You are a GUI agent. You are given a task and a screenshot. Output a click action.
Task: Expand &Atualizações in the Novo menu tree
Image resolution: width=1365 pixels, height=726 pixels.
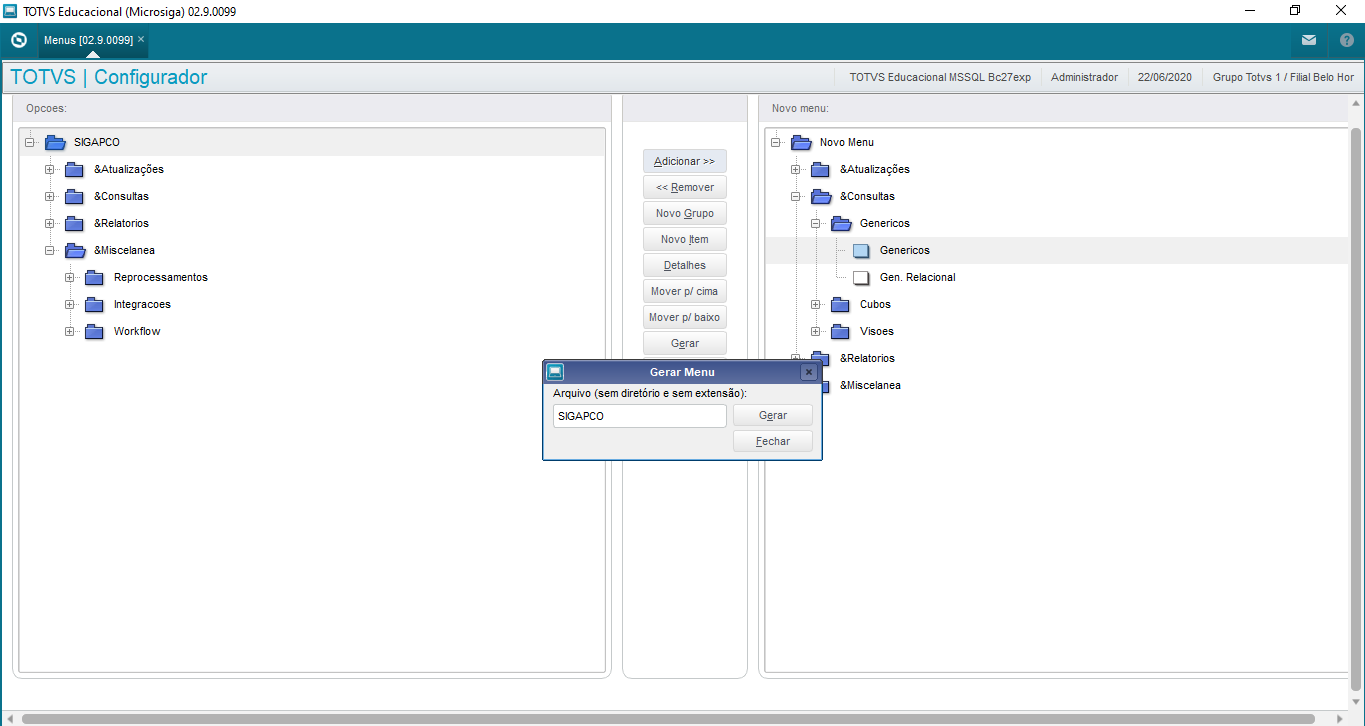[x=796, y=169]
